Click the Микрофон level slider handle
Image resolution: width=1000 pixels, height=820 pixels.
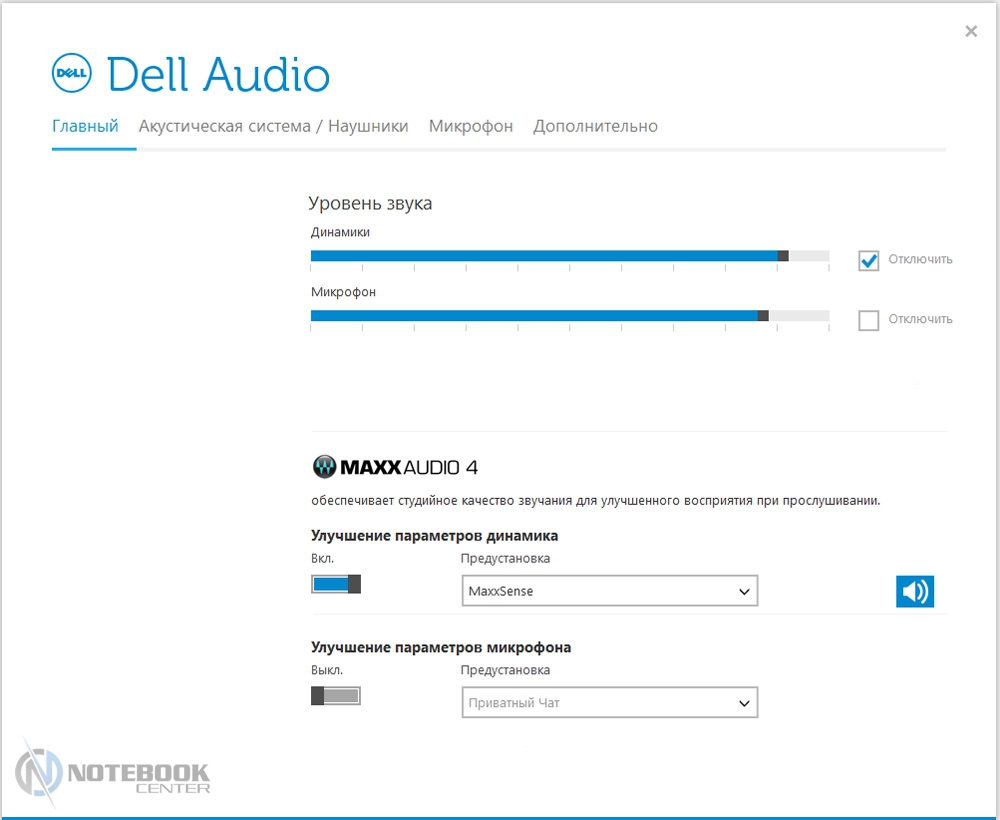coord(763,316)
